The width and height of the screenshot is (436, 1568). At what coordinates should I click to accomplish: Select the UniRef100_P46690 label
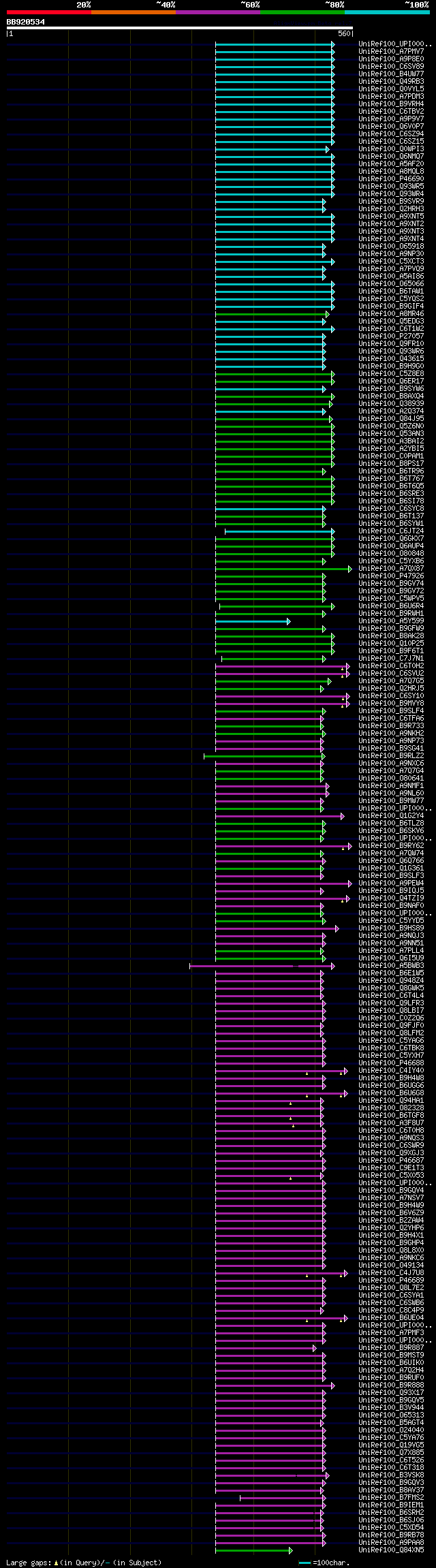[391, 178]
